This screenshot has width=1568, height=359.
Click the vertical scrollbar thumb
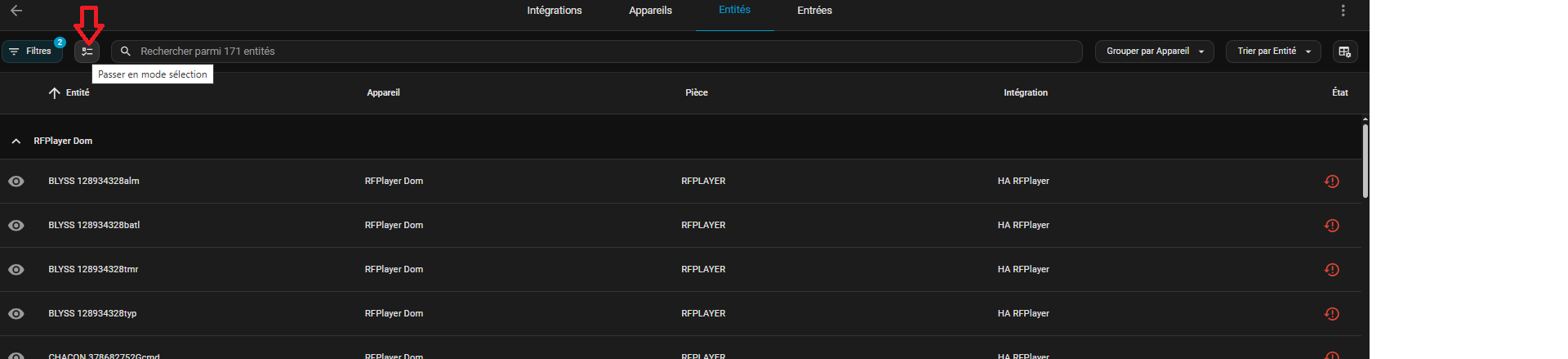[x=1365, y=159]
